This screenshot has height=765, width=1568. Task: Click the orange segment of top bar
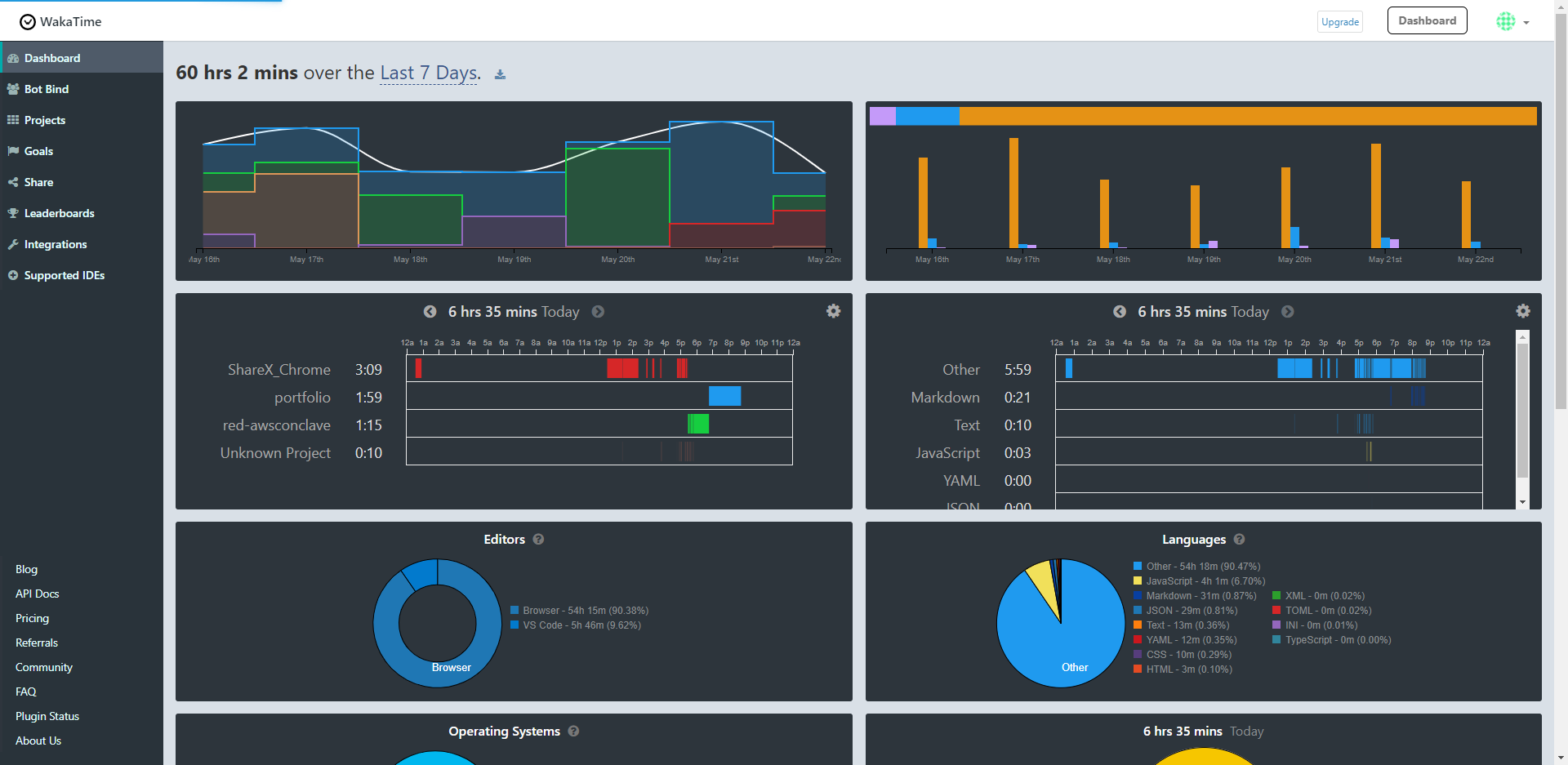pos(1248,116)
